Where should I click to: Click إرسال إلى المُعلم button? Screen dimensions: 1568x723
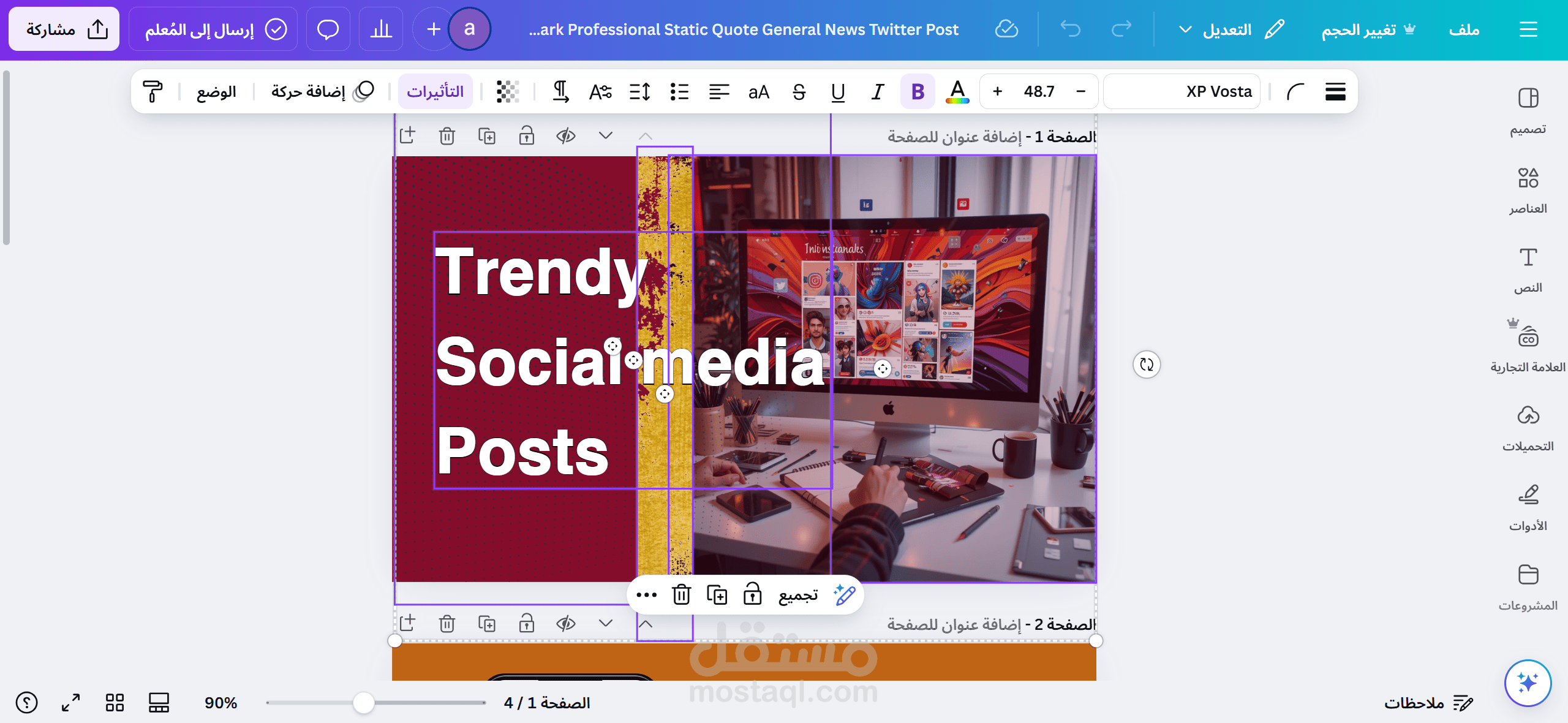click(213, 29)
